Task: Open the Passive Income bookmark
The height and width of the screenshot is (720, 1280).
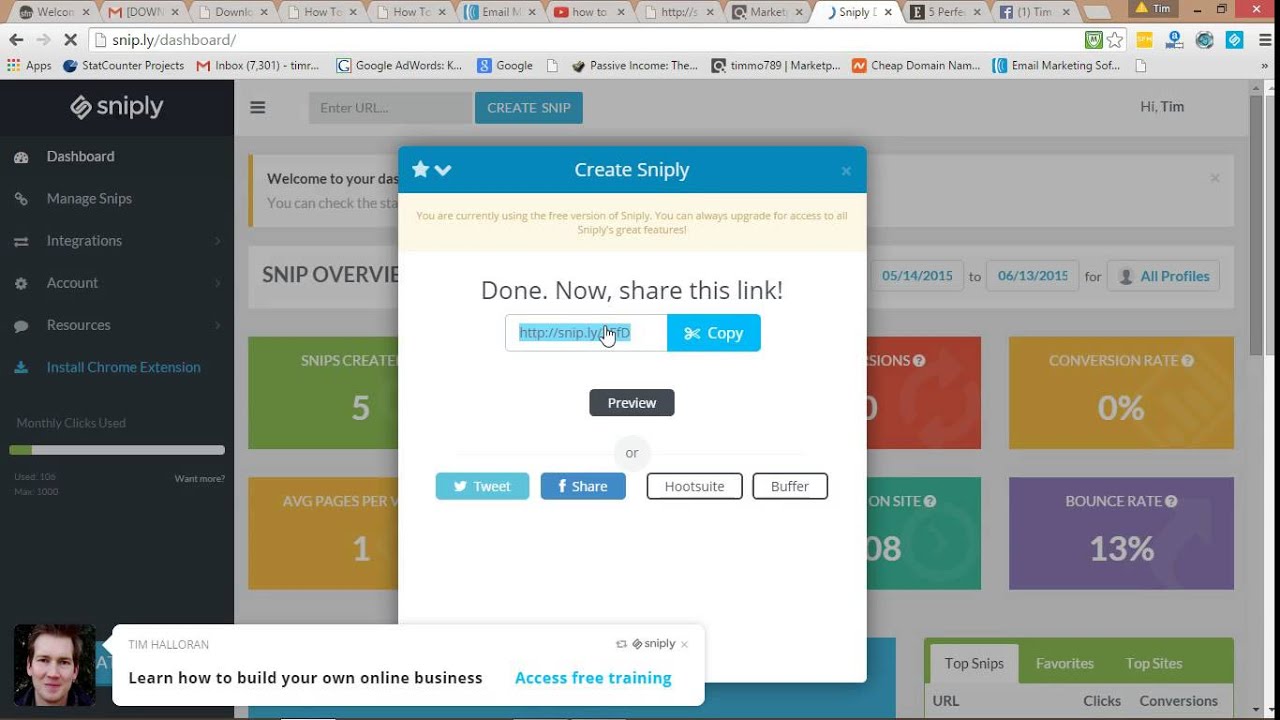Action: [x=635, y=66]
